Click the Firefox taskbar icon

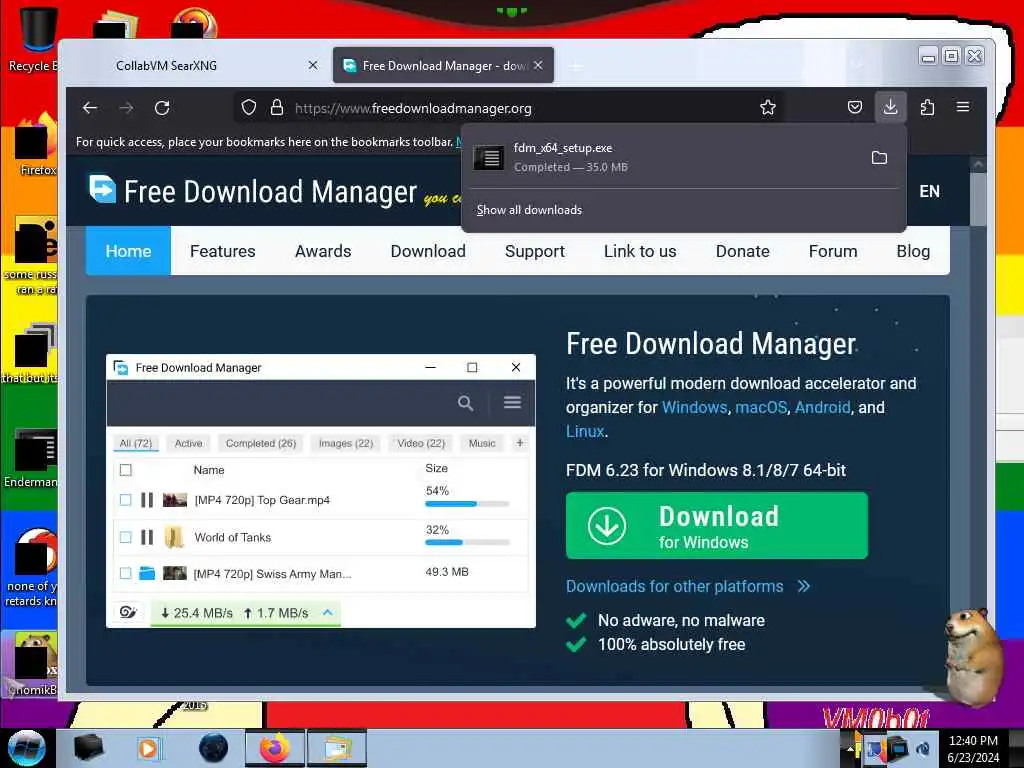click(x=275, y=748)
